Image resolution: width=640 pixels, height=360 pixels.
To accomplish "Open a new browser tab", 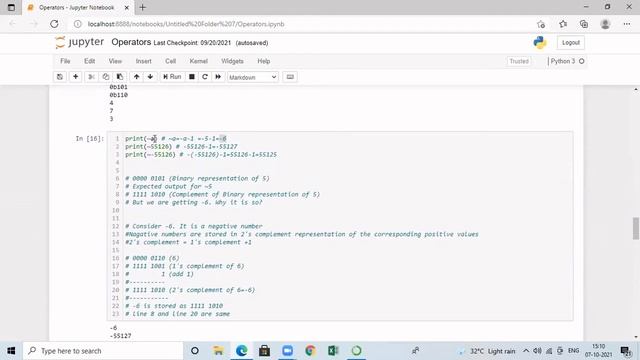I will pos(142,7).
